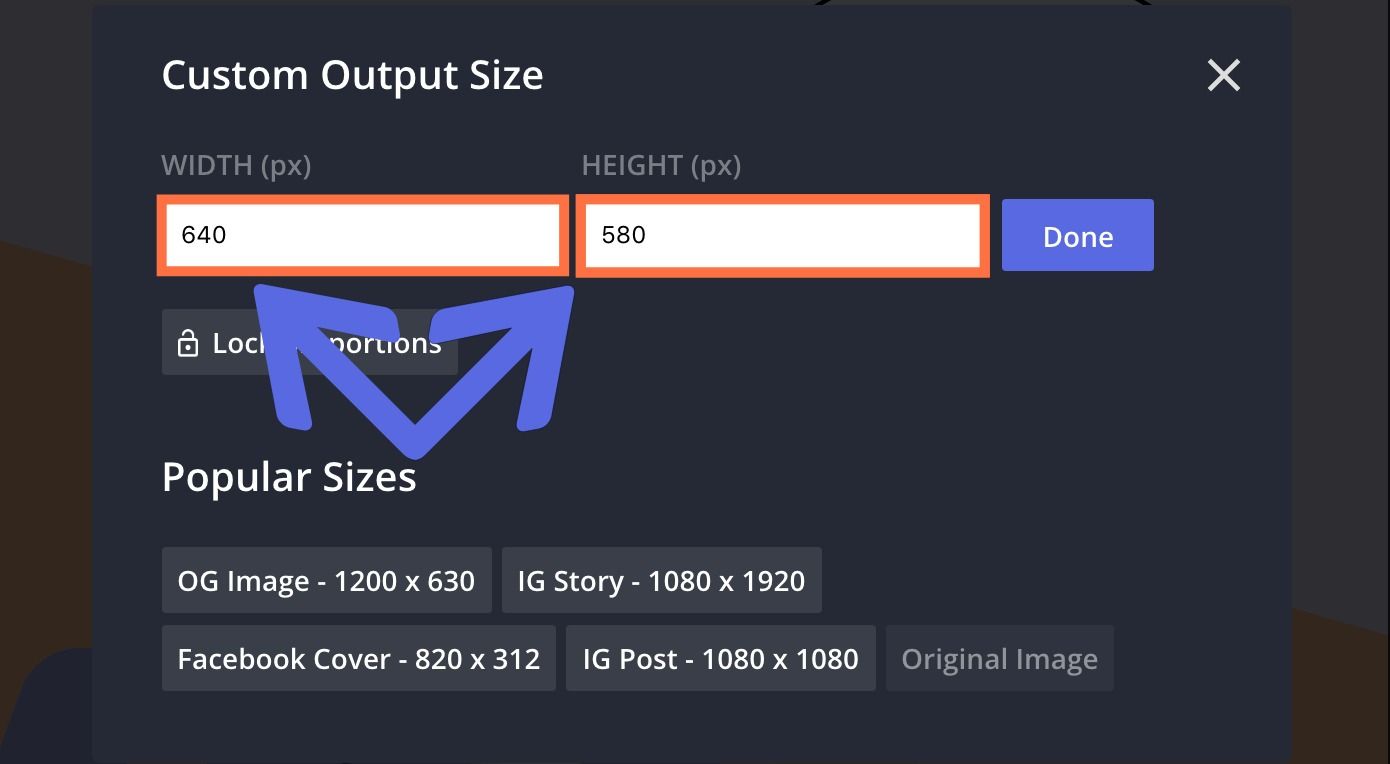Focus the WIDTH input showing 640
Viewport: 1390px width, 764px height.
click(x=362, y=236)
